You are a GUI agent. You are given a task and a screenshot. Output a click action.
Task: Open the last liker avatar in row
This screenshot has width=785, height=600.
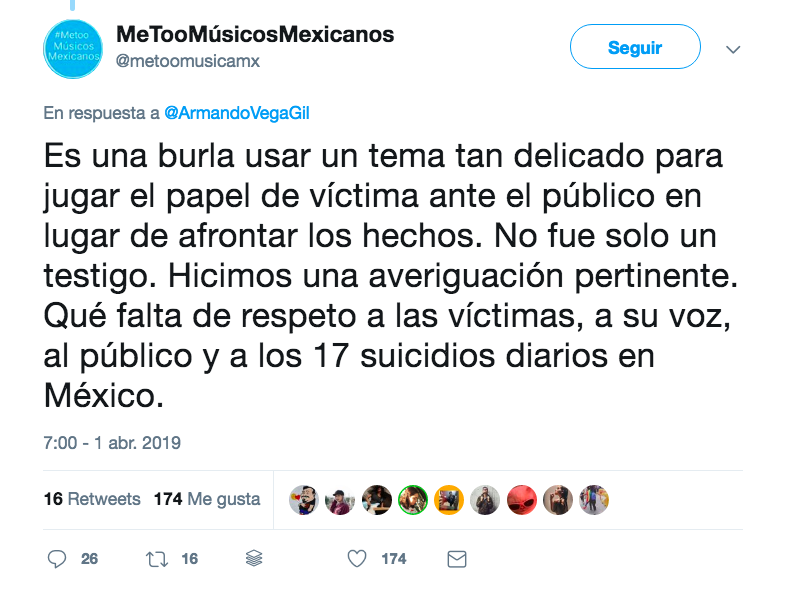594,500
